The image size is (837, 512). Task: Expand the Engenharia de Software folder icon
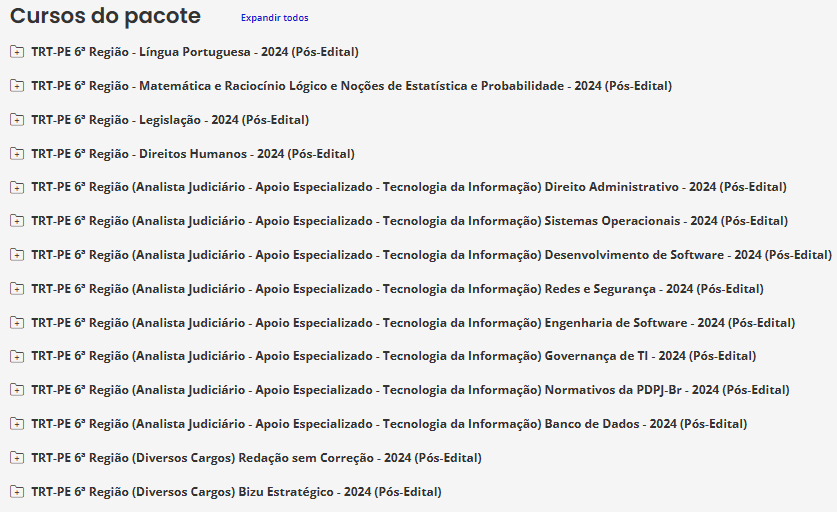17,322
